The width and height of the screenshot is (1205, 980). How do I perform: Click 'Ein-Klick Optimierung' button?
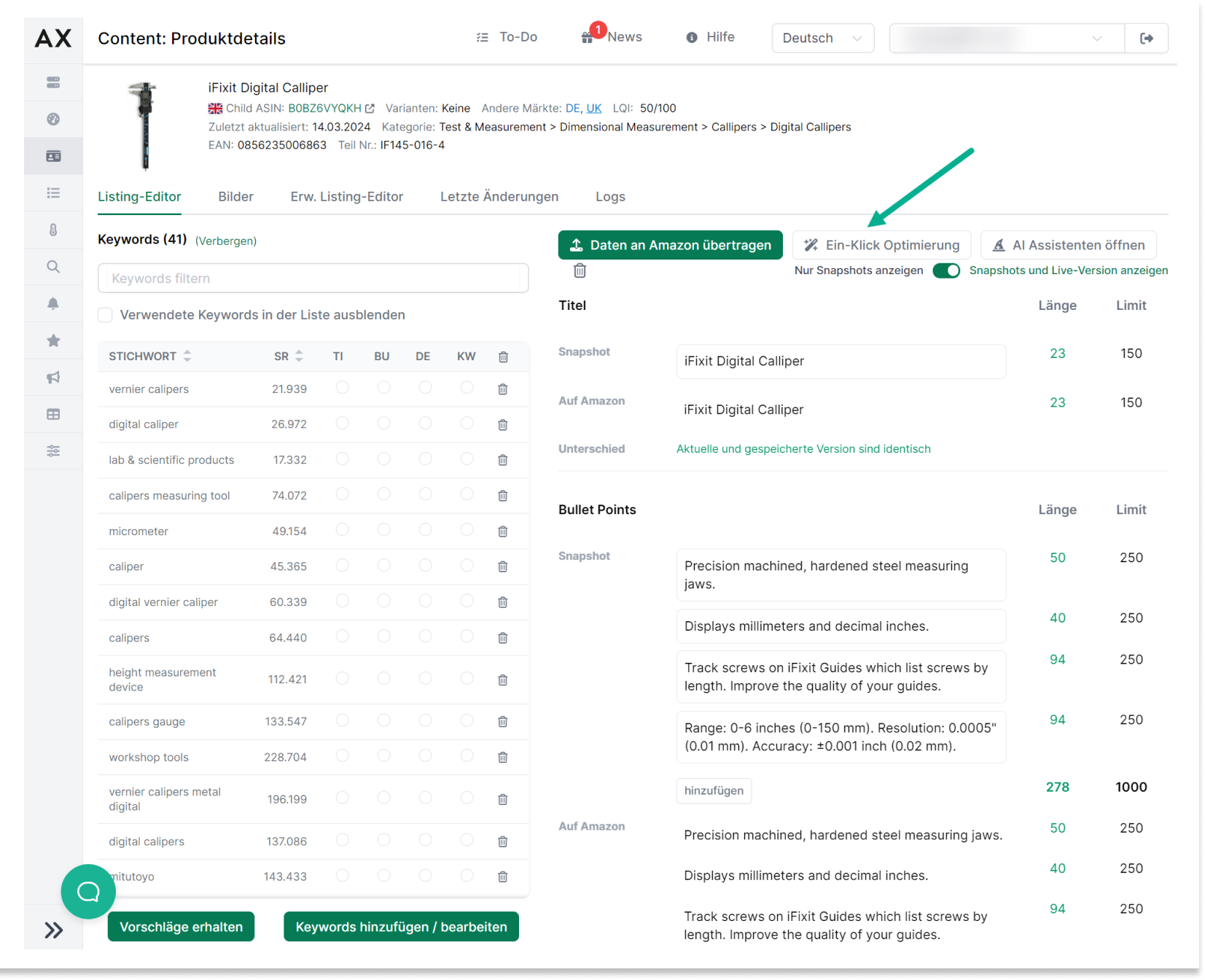coord(881,245)
